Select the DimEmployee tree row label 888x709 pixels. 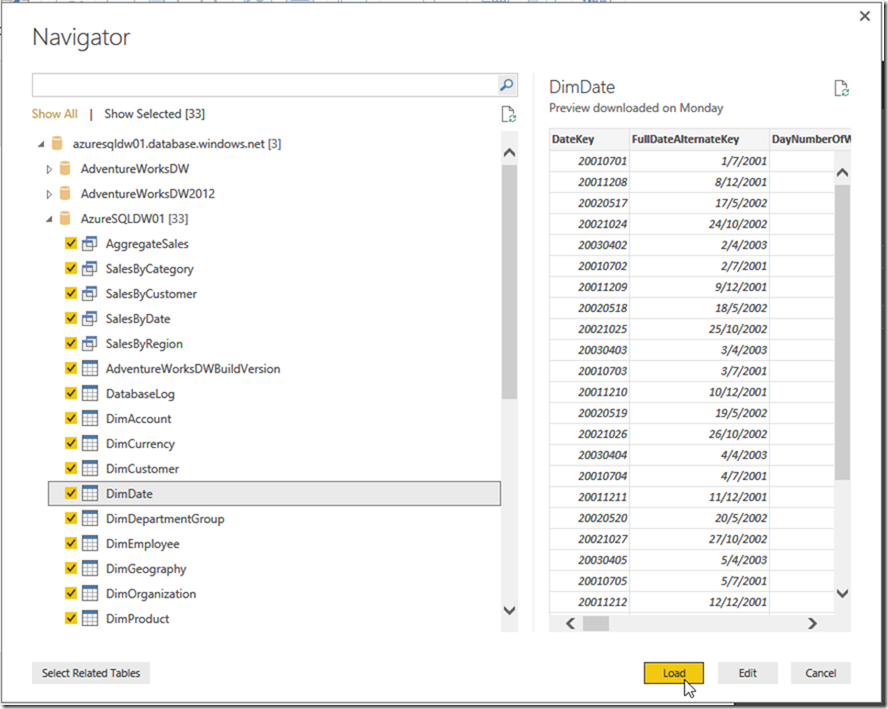pyautogui.click(x=143, y=544)
